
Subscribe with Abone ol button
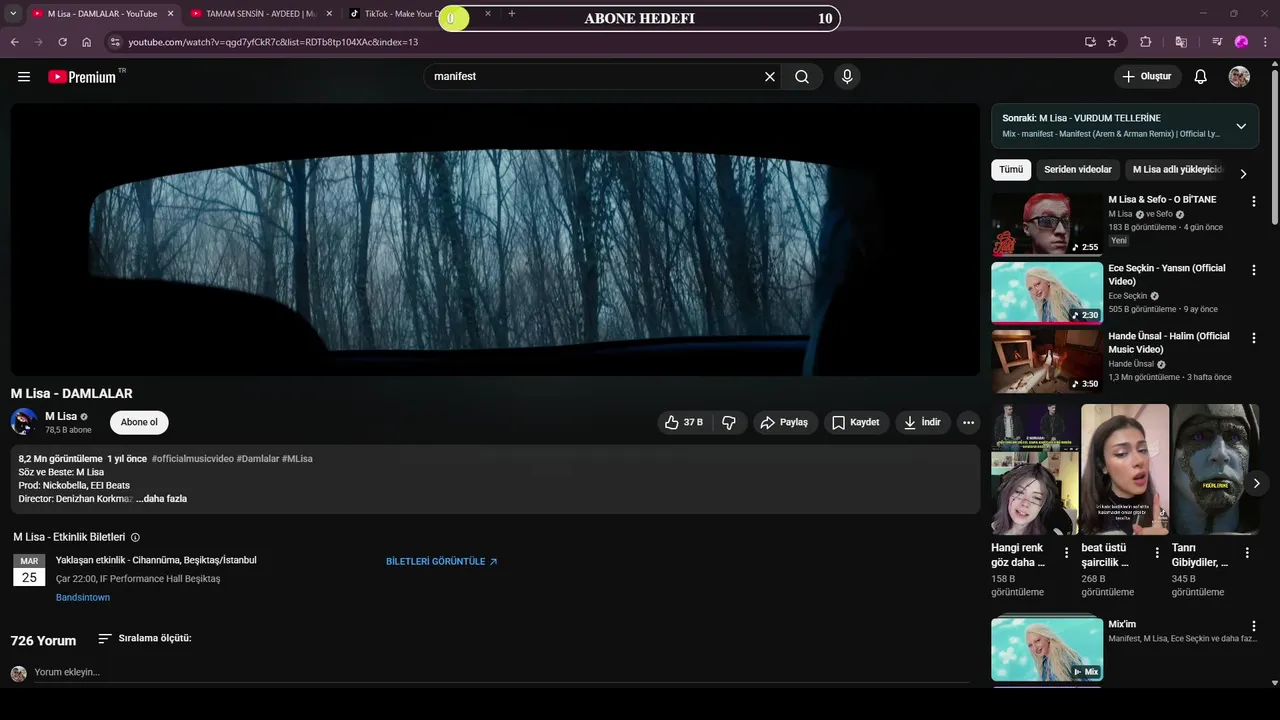point(139,422)
